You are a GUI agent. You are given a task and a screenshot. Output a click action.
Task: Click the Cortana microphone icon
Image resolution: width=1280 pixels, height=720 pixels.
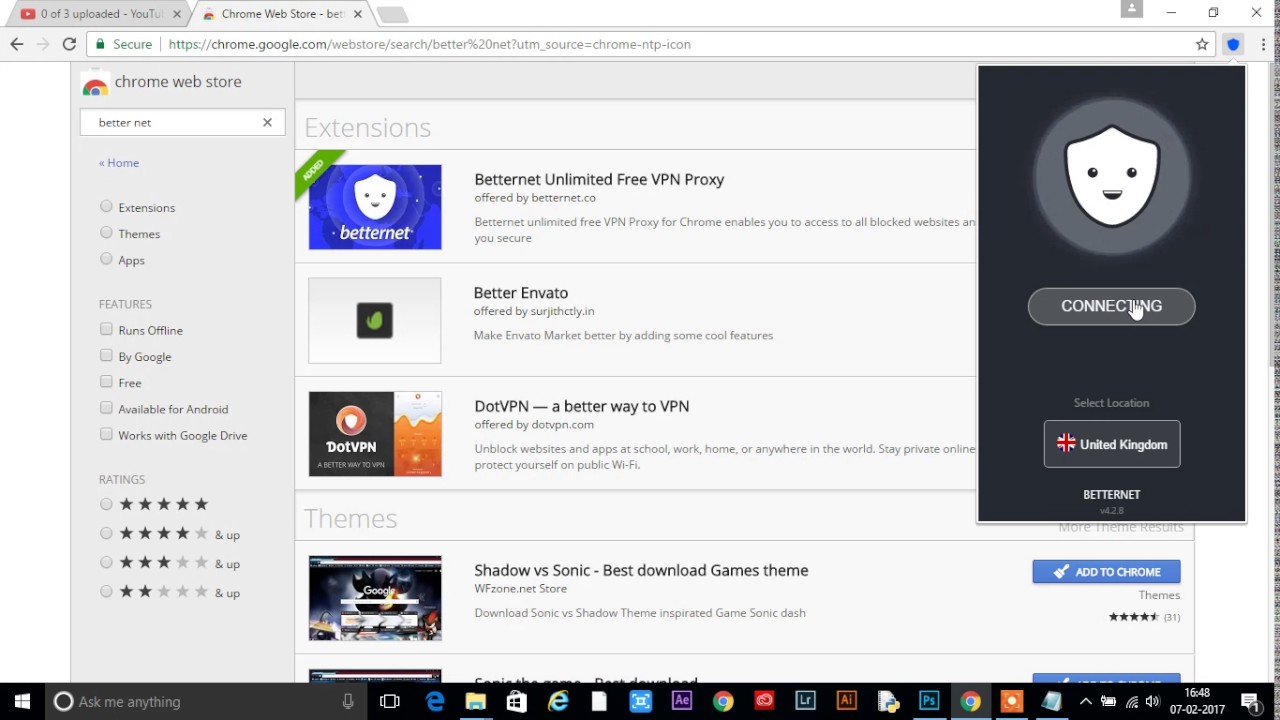click(x=348, y=702)
